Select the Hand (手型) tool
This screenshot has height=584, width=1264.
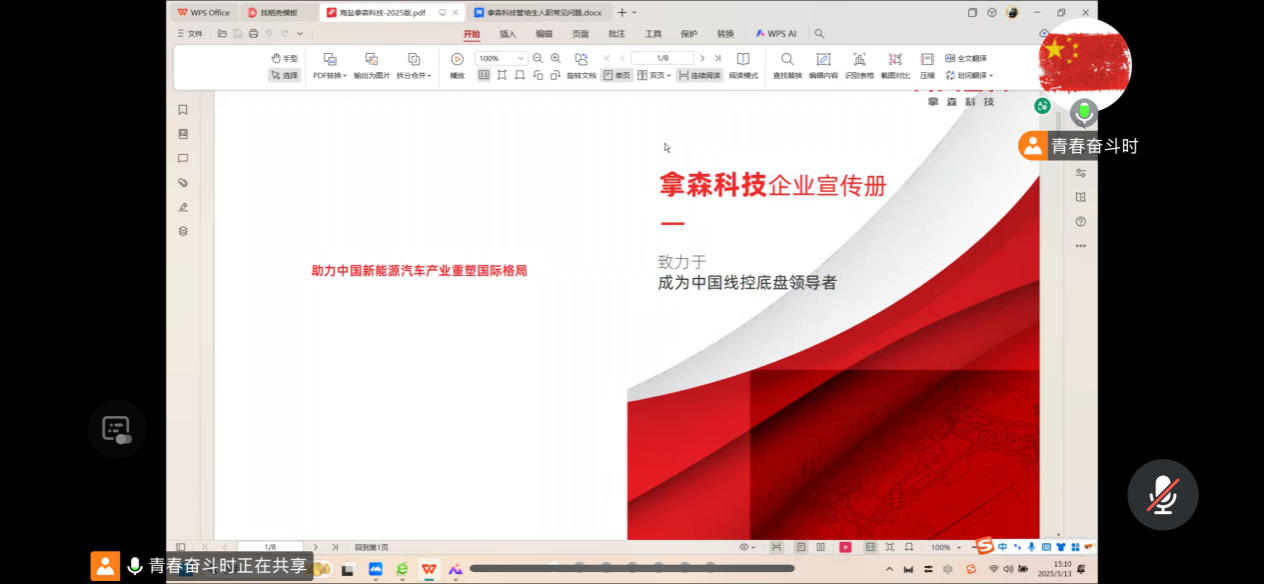(285, 59)
